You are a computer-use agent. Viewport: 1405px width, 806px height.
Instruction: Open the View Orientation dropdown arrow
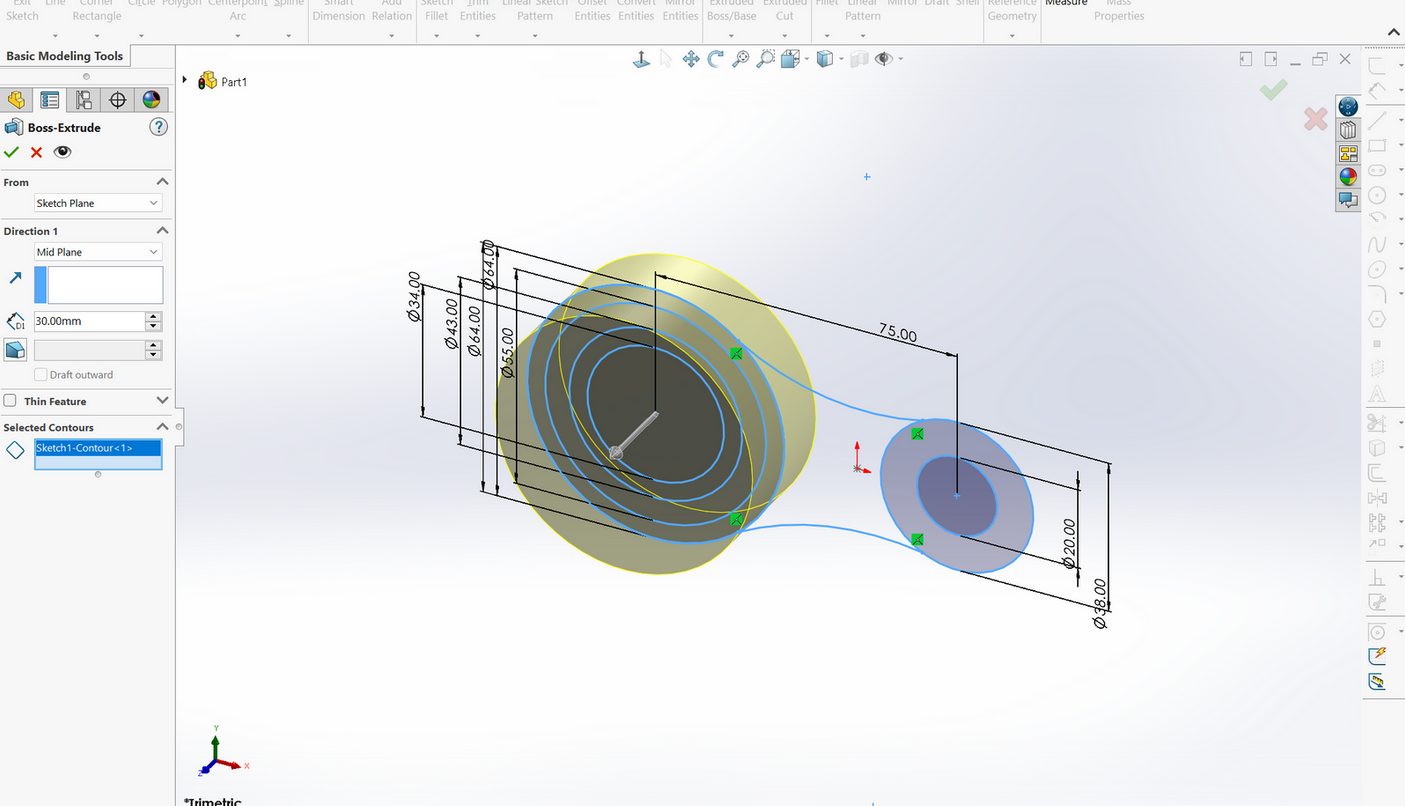tap(807, 60)
